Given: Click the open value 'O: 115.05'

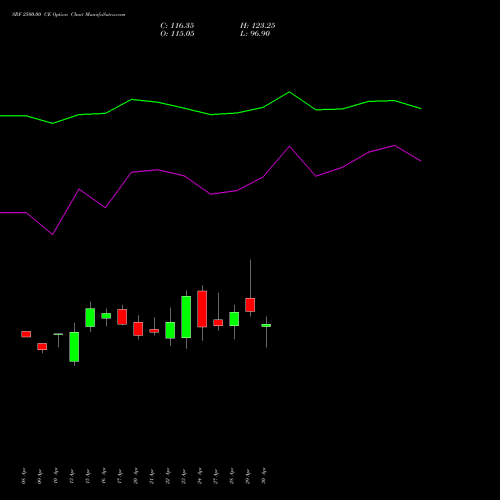Looking at the screenshot, I should point(177,34).
